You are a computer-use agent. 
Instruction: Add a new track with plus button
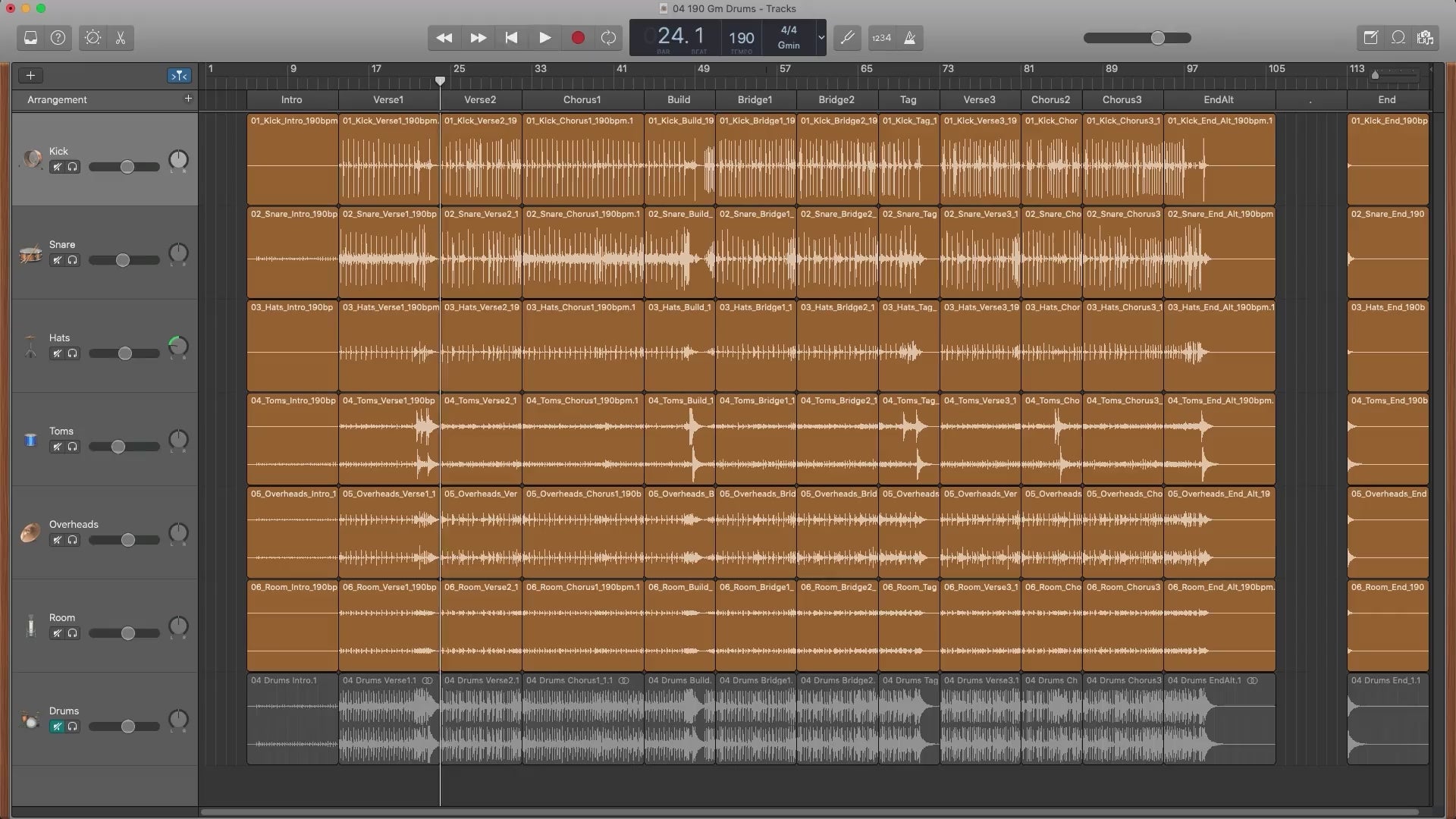30,75
